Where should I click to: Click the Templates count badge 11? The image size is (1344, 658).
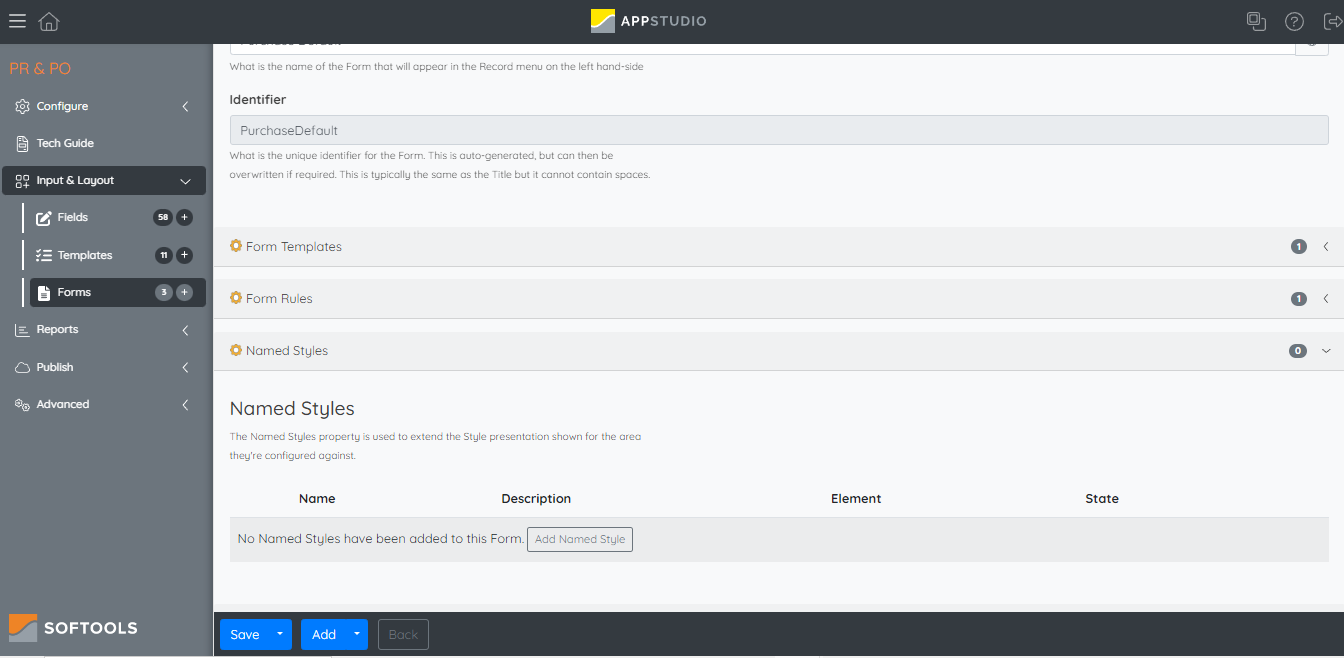(x=164, y=255)
